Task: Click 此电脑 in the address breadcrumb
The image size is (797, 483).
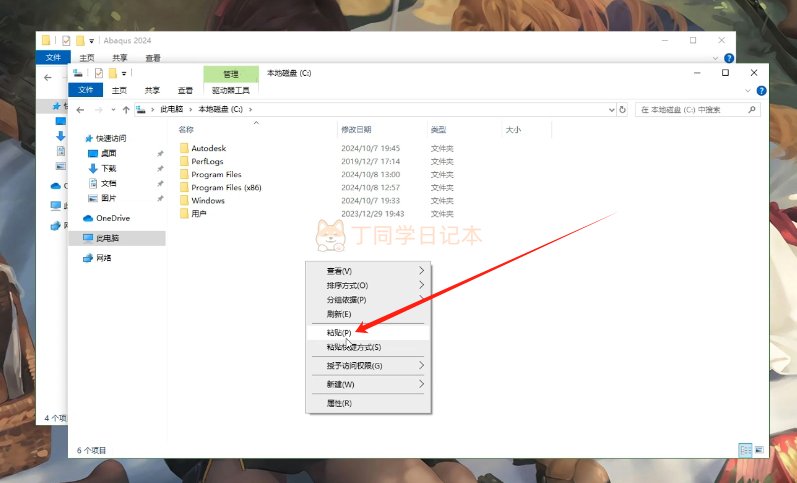Action: pyautogui.click(x=172, y=109)
